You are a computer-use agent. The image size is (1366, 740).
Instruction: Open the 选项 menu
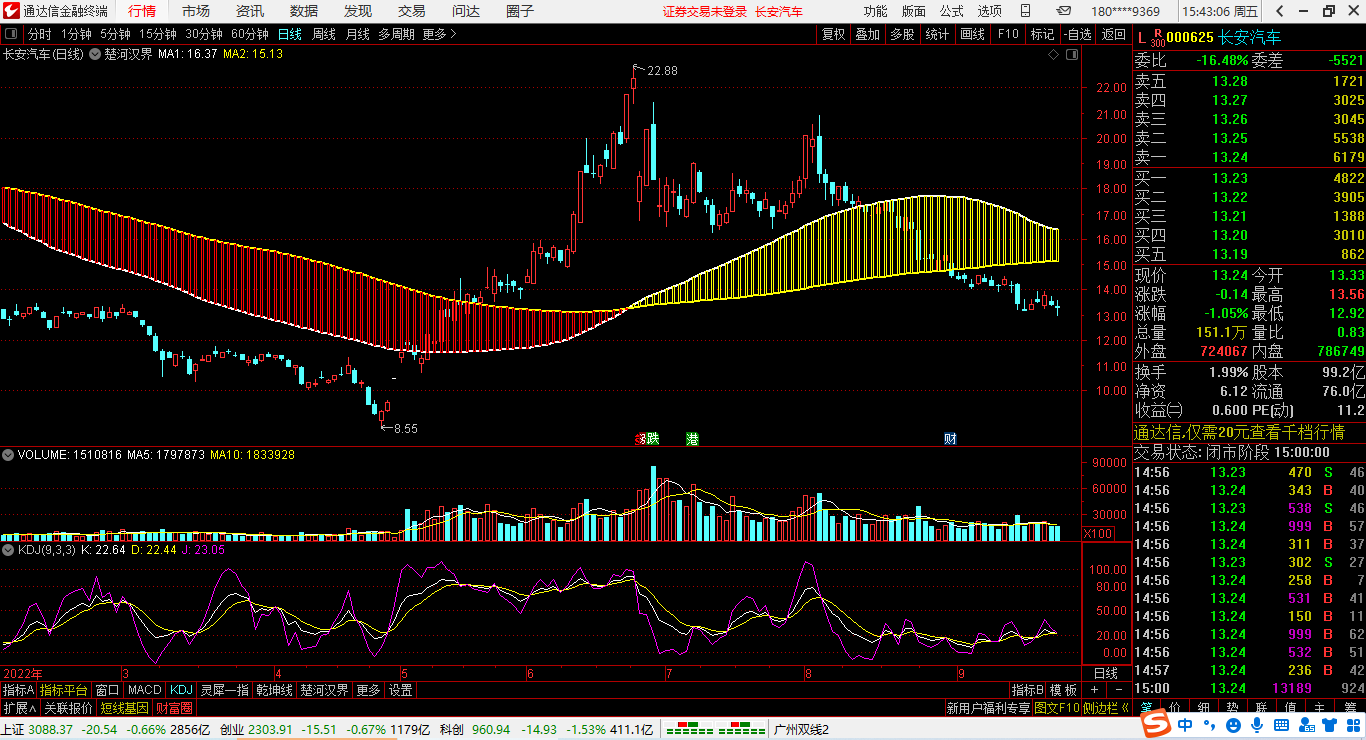click(x=989, y=11)
